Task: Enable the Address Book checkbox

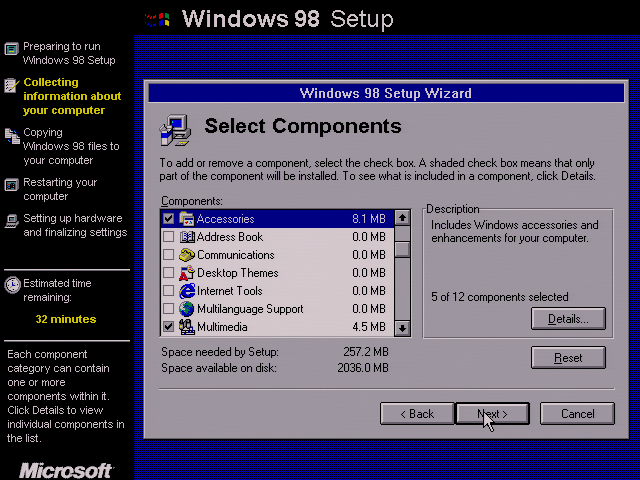Action: coord(168,237)
